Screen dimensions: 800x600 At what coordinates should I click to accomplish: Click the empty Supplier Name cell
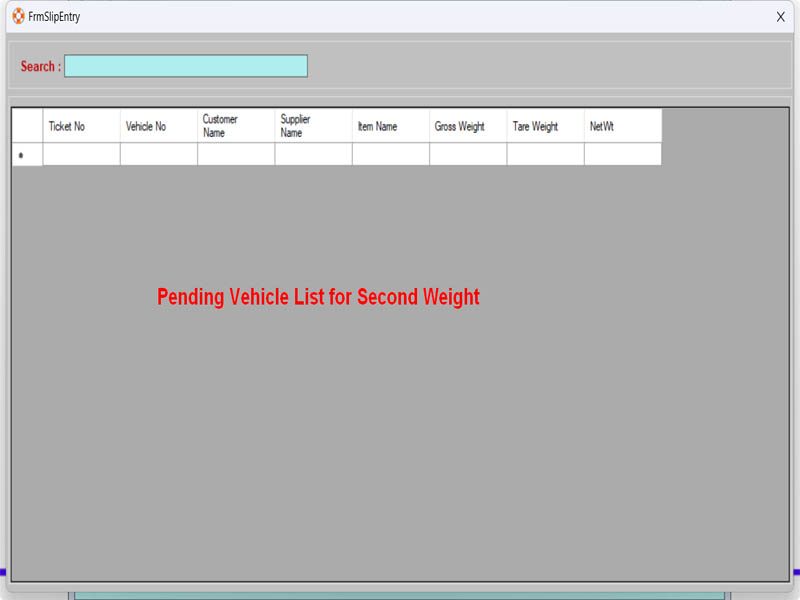(x=314, y=155)
